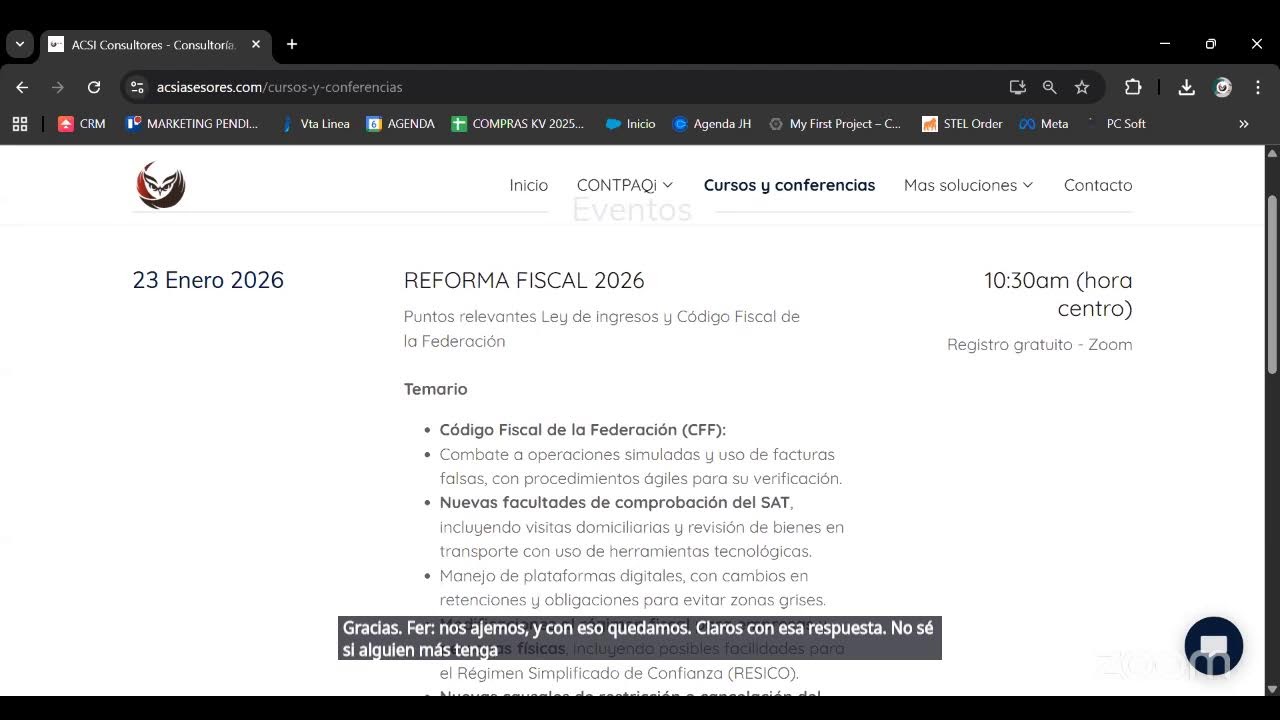Open the Meta bookmark
Viewport: 1280px width, 720px height.
click(x=1044, y=124)
